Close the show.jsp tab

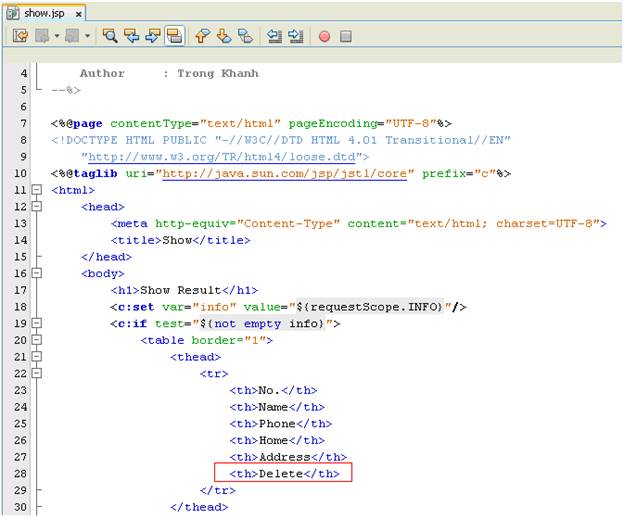pos(79,14)
